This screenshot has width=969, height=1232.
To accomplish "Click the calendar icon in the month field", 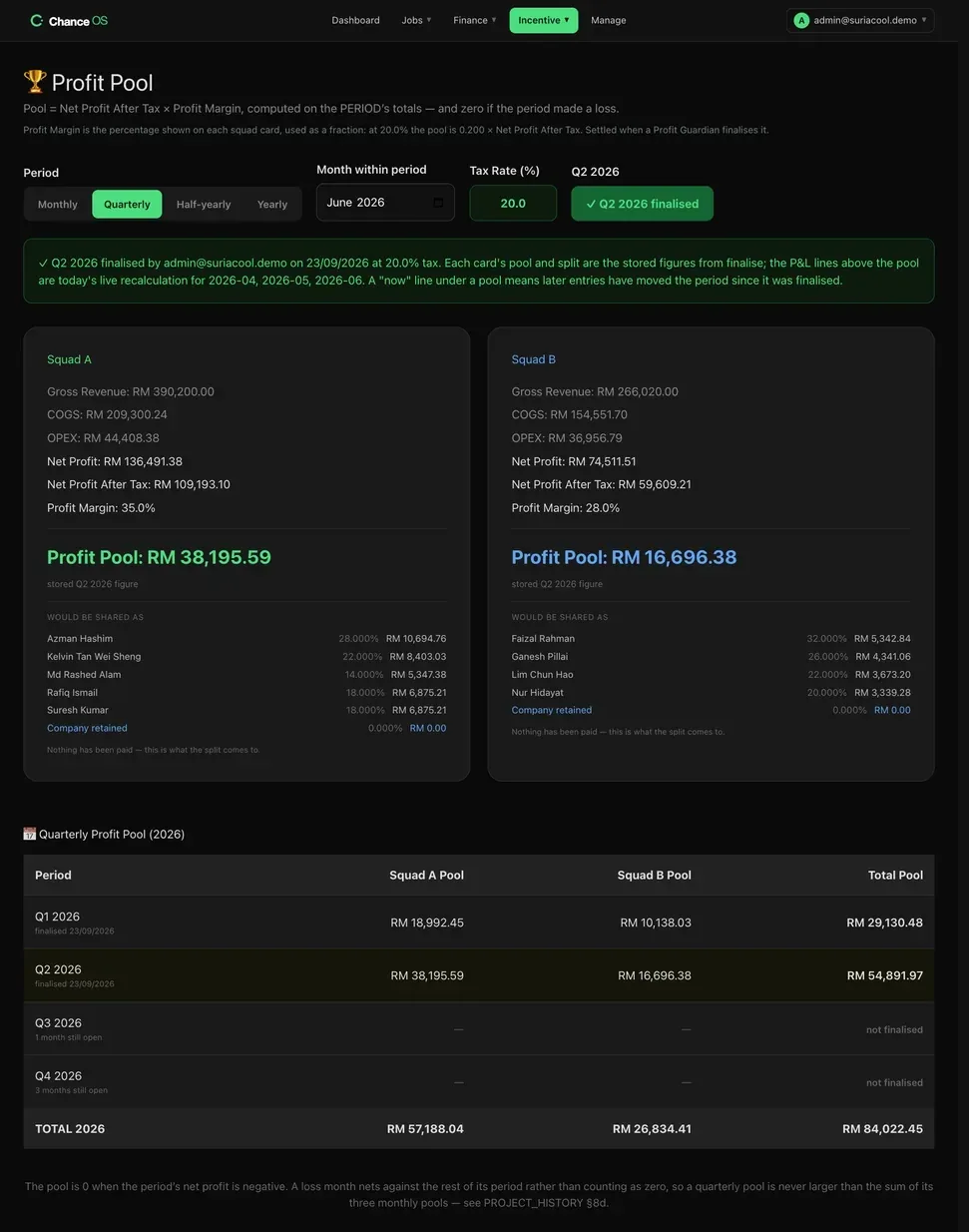I will 438,203.
